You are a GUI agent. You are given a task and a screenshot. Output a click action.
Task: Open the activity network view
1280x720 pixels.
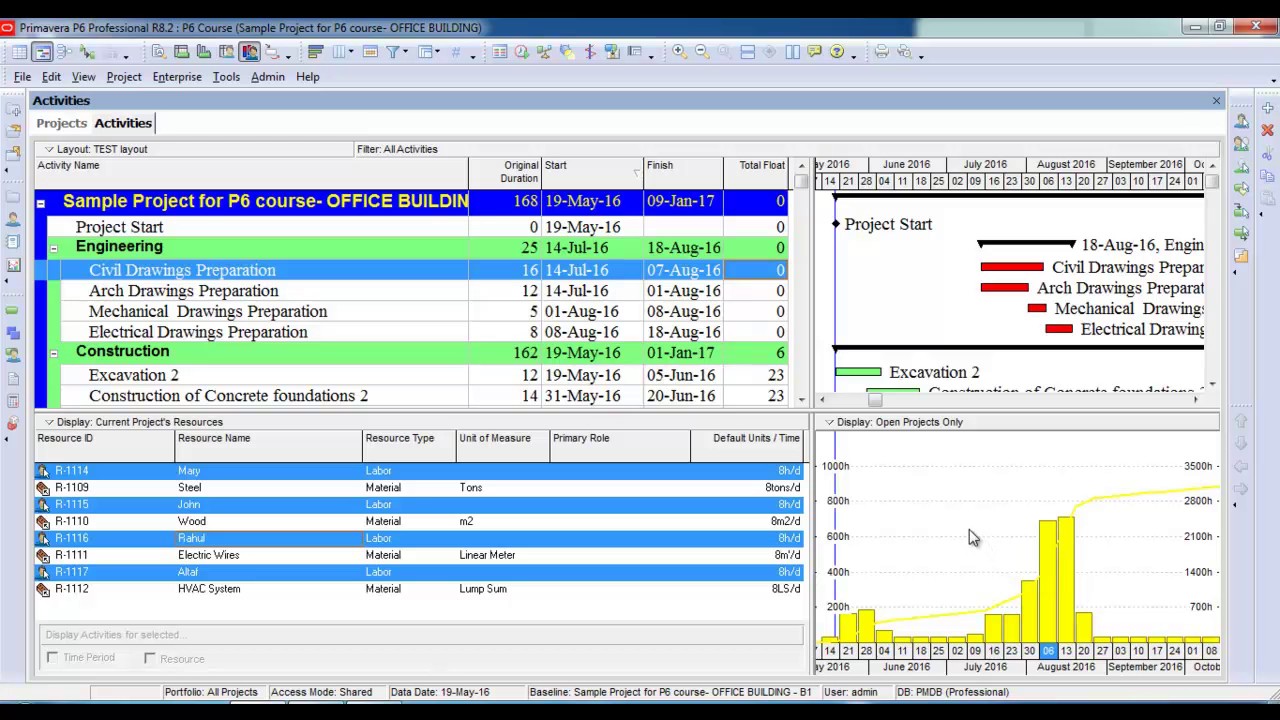point(64,52)
